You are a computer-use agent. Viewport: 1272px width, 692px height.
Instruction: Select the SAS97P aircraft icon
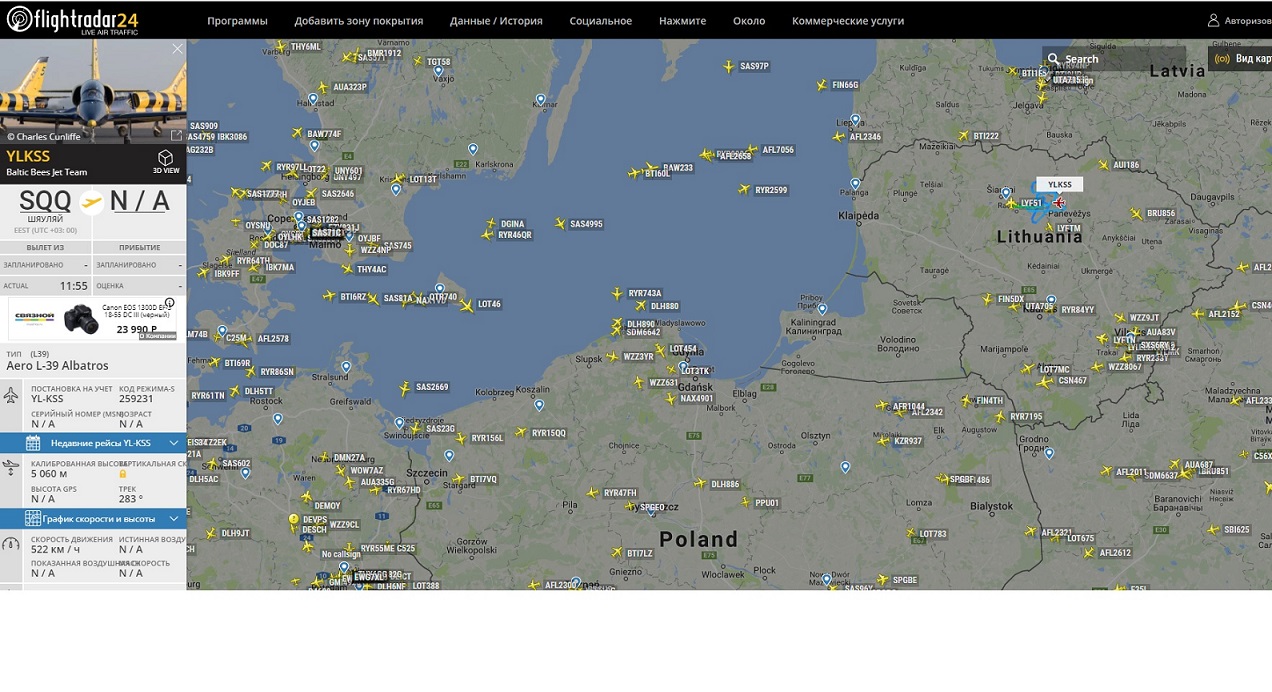(728, 66)
